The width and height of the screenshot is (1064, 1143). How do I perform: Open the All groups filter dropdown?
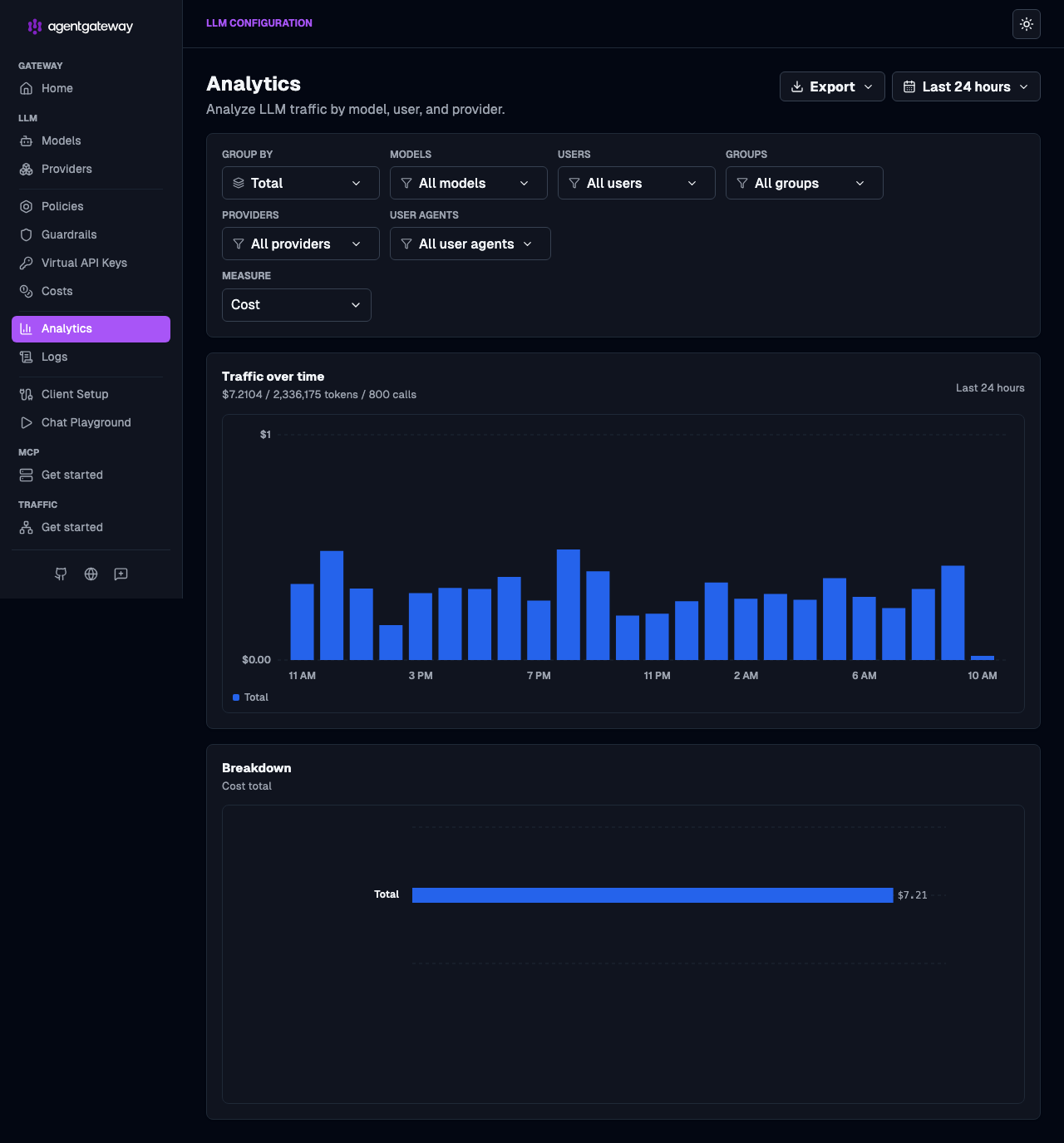coord(805,183)
